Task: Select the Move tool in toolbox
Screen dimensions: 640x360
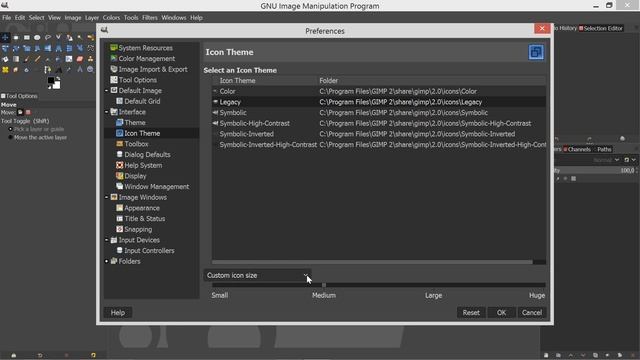Action: (x=5, y=38)
